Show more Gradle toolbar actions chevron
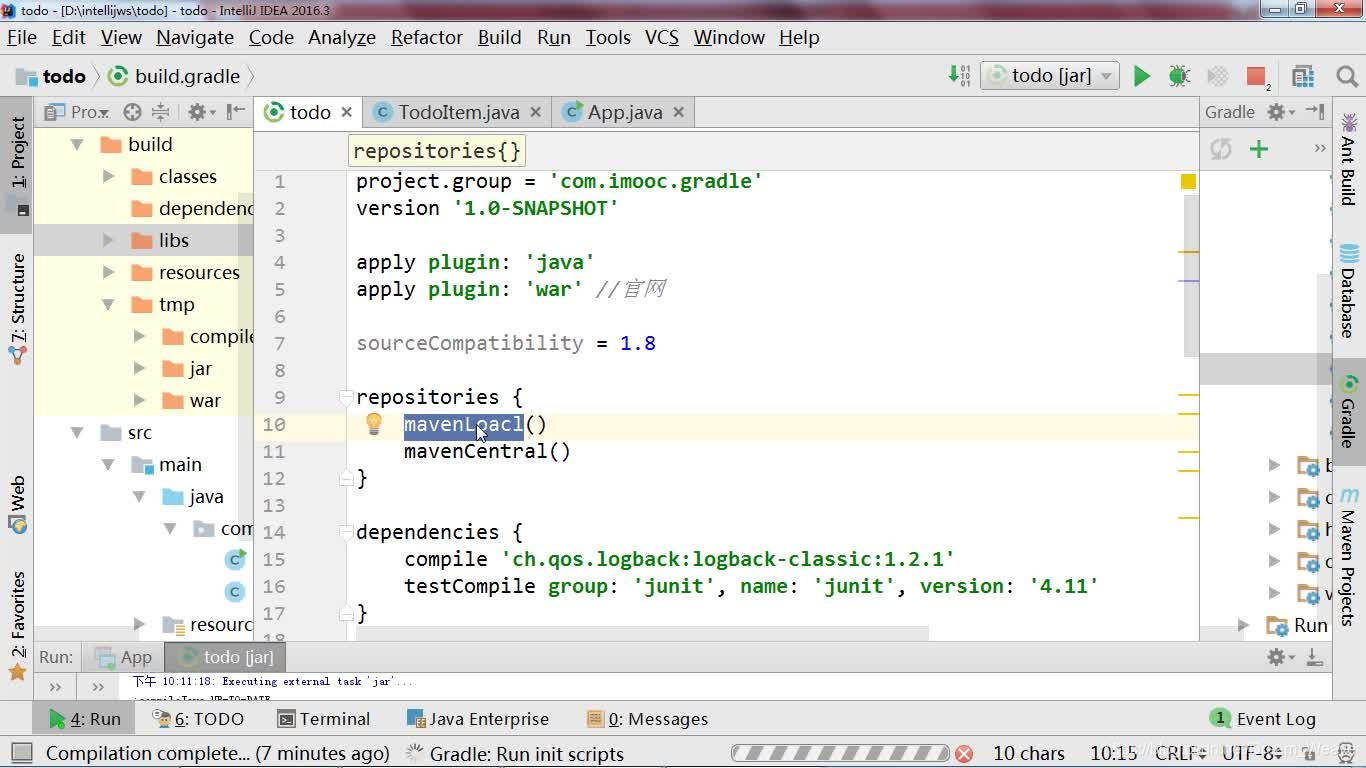The width and height of the screenshot is (1366, 768). point(1320,149)
